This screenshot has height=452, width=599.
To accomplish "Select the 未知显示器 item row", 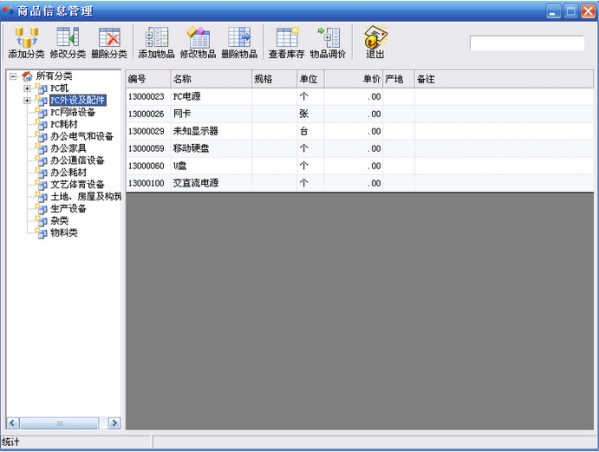I will point(359,131).
